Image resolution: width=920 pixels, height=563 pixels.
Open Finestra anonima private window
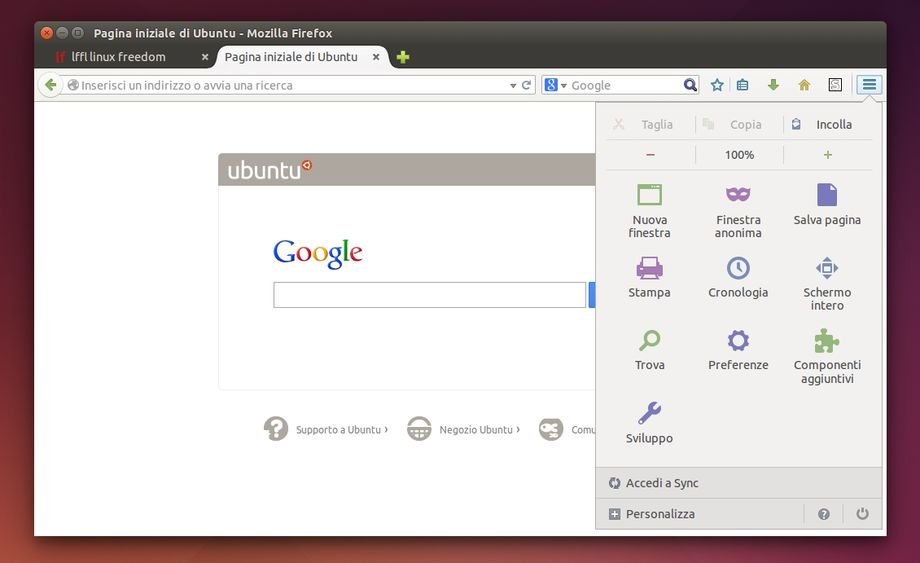(x=738, y=211)
